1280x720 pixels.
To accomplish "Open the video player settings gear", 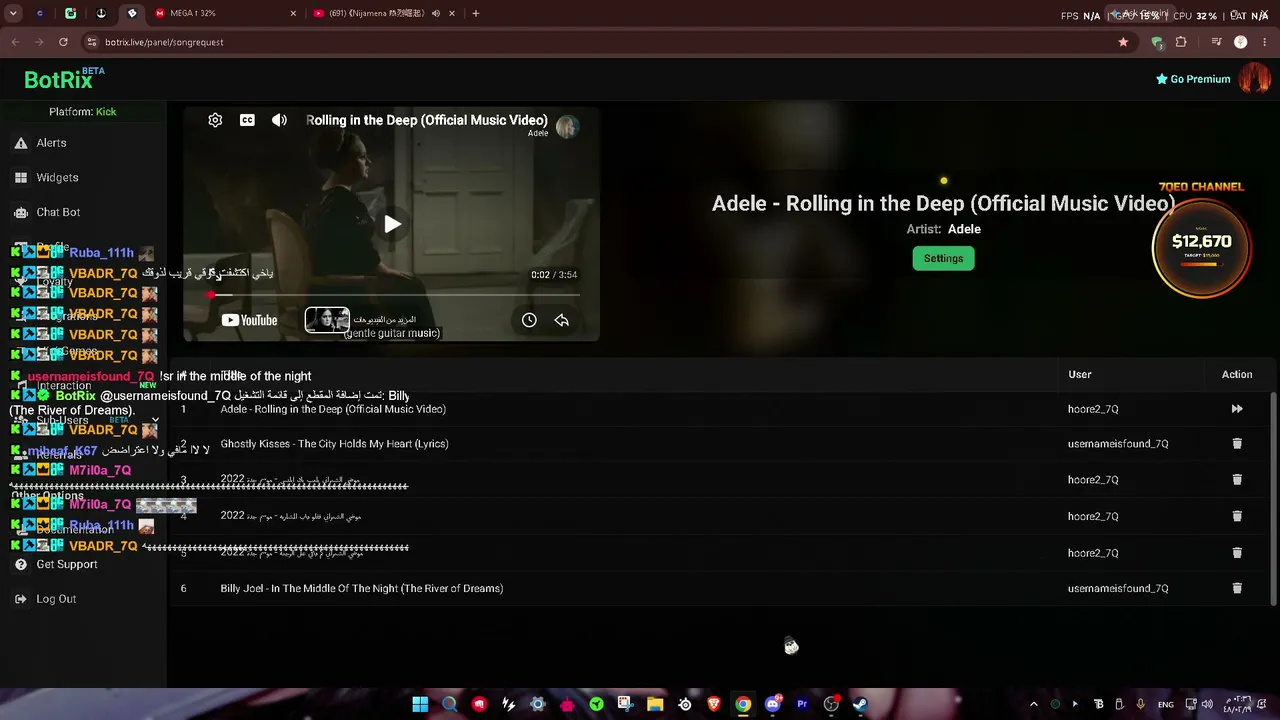I will pos(215,120).
